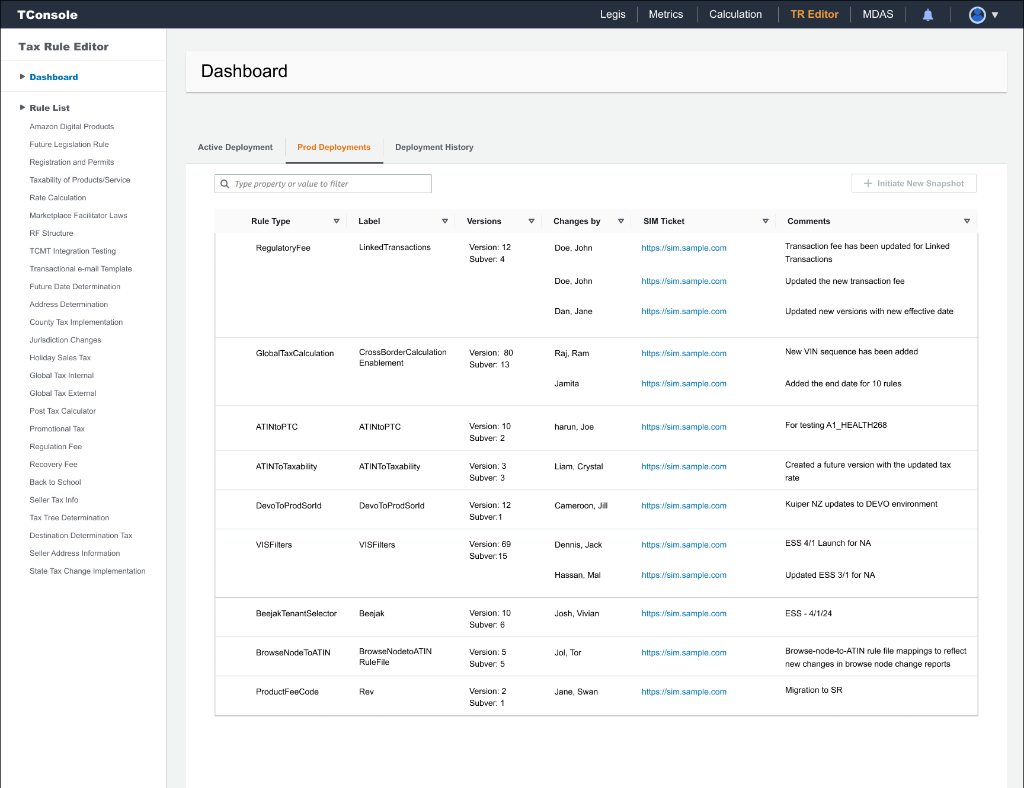
Task: Open the SIM link for ATINtoPTC row
Action: [x=683, y=427]
